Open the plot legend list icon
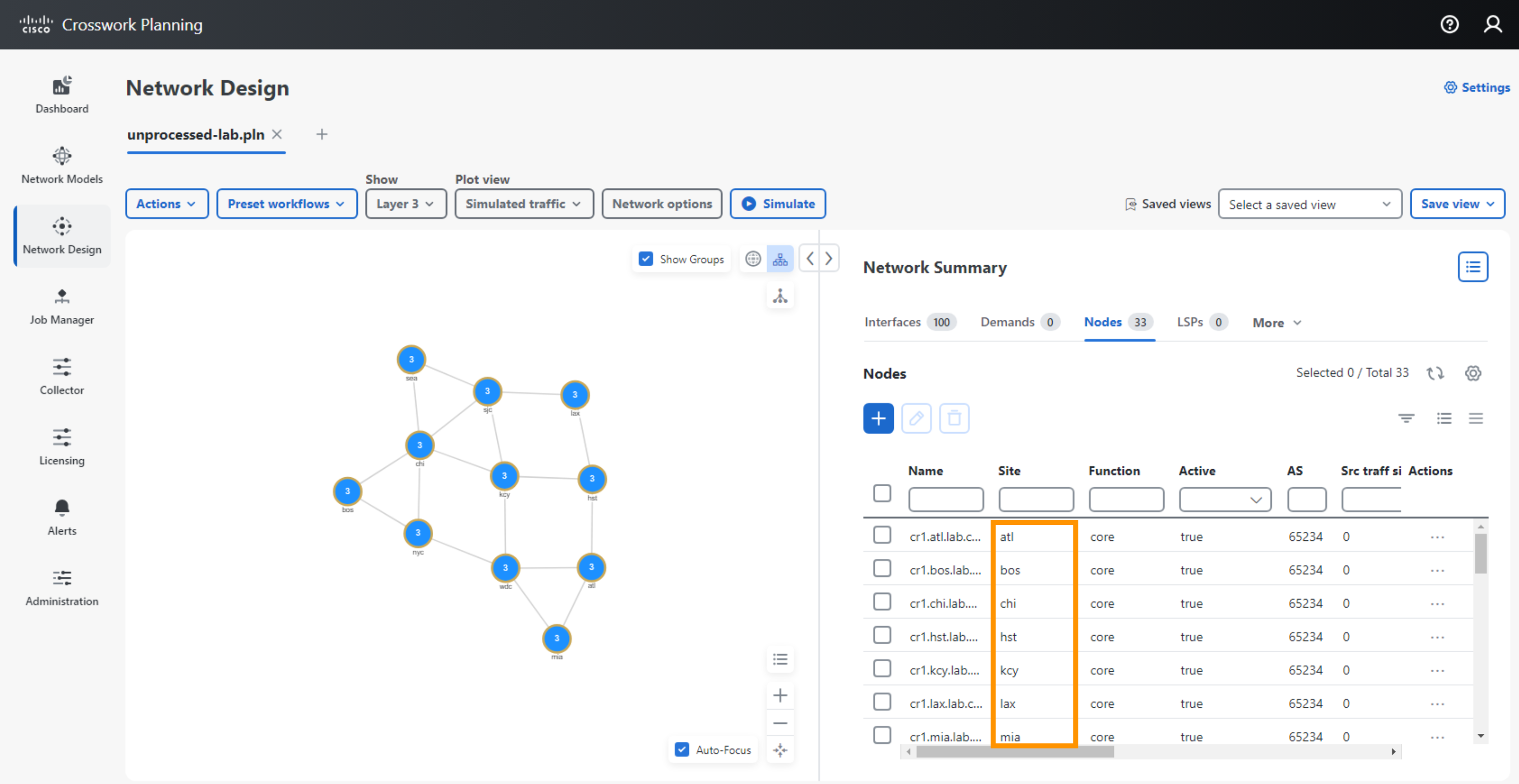The image size is (1519, 784). tap(780, 659)
